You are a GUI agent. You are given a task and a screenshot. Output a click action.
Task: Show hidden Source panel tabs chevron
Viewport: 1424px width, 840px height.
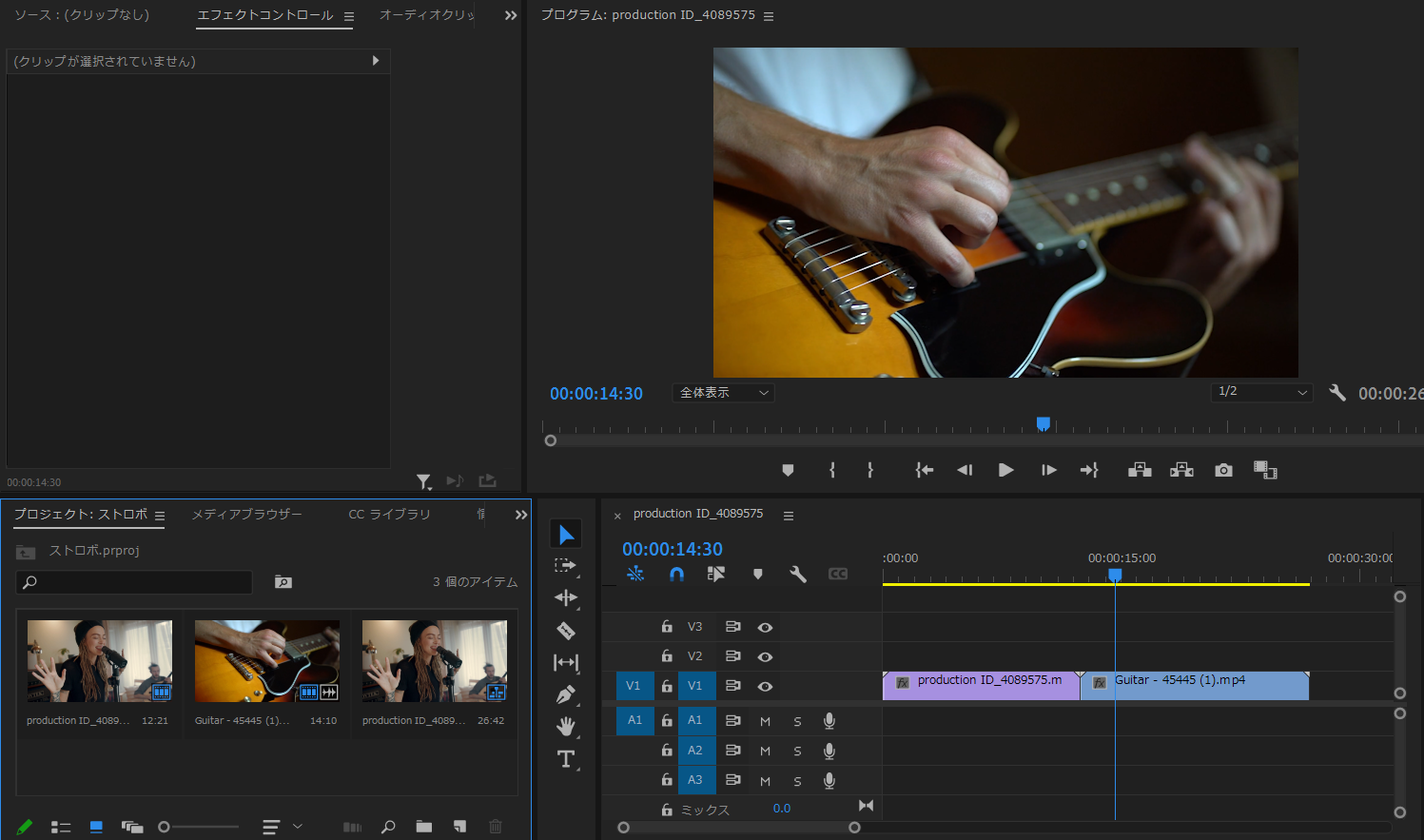click(x=511, y=15)
